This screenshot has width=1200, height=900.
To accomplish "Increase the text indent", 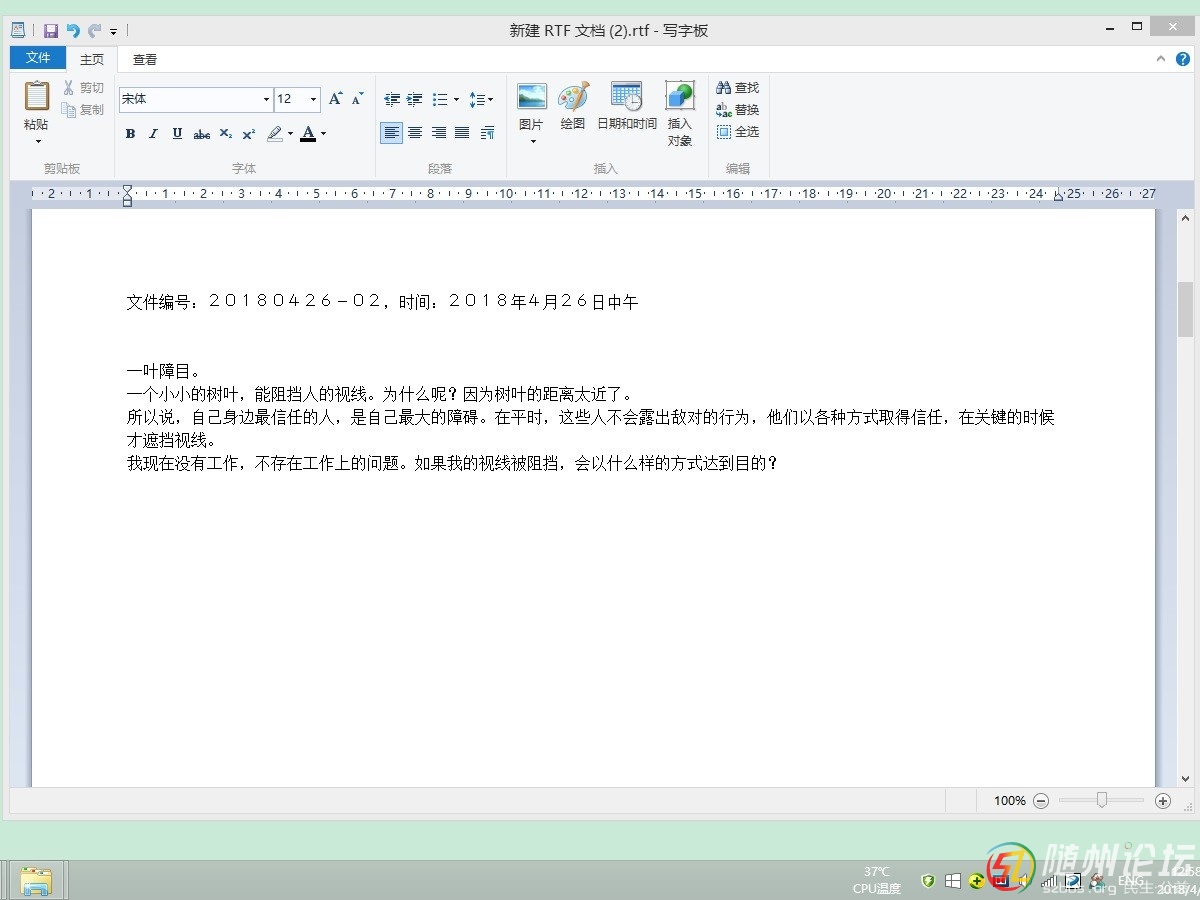I will [x=414, y=100].
